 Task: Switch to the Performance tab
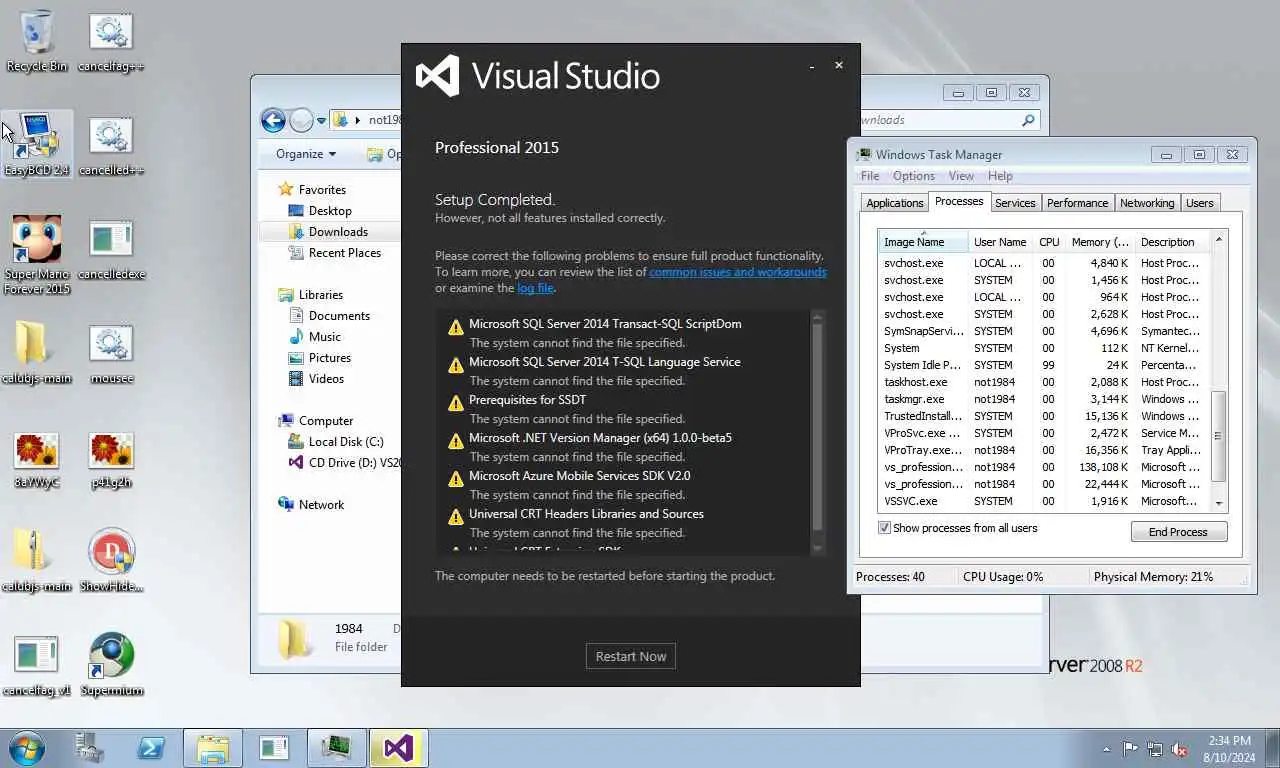pyautogui.click(x=1077, y=203)
